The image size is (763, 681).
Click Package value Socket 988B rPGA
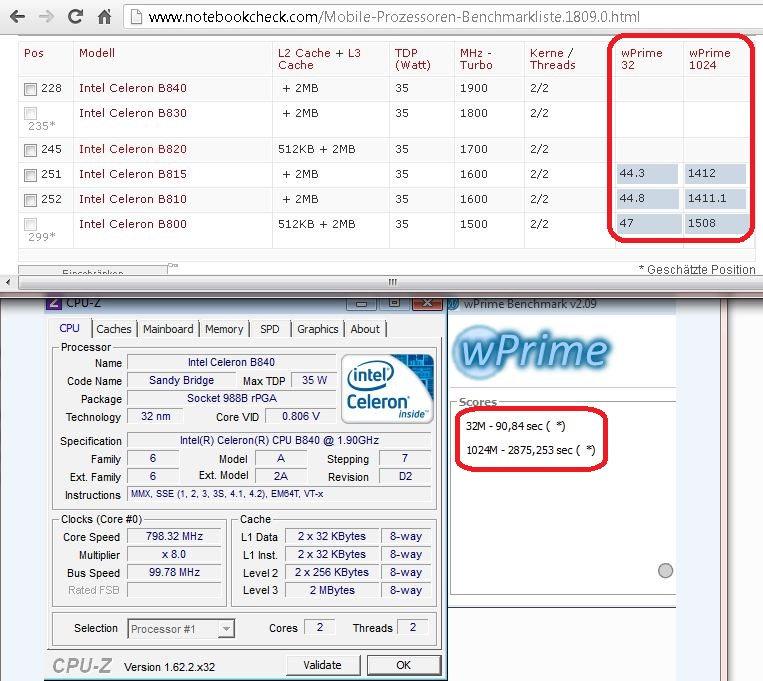click(x=232, y=398)
